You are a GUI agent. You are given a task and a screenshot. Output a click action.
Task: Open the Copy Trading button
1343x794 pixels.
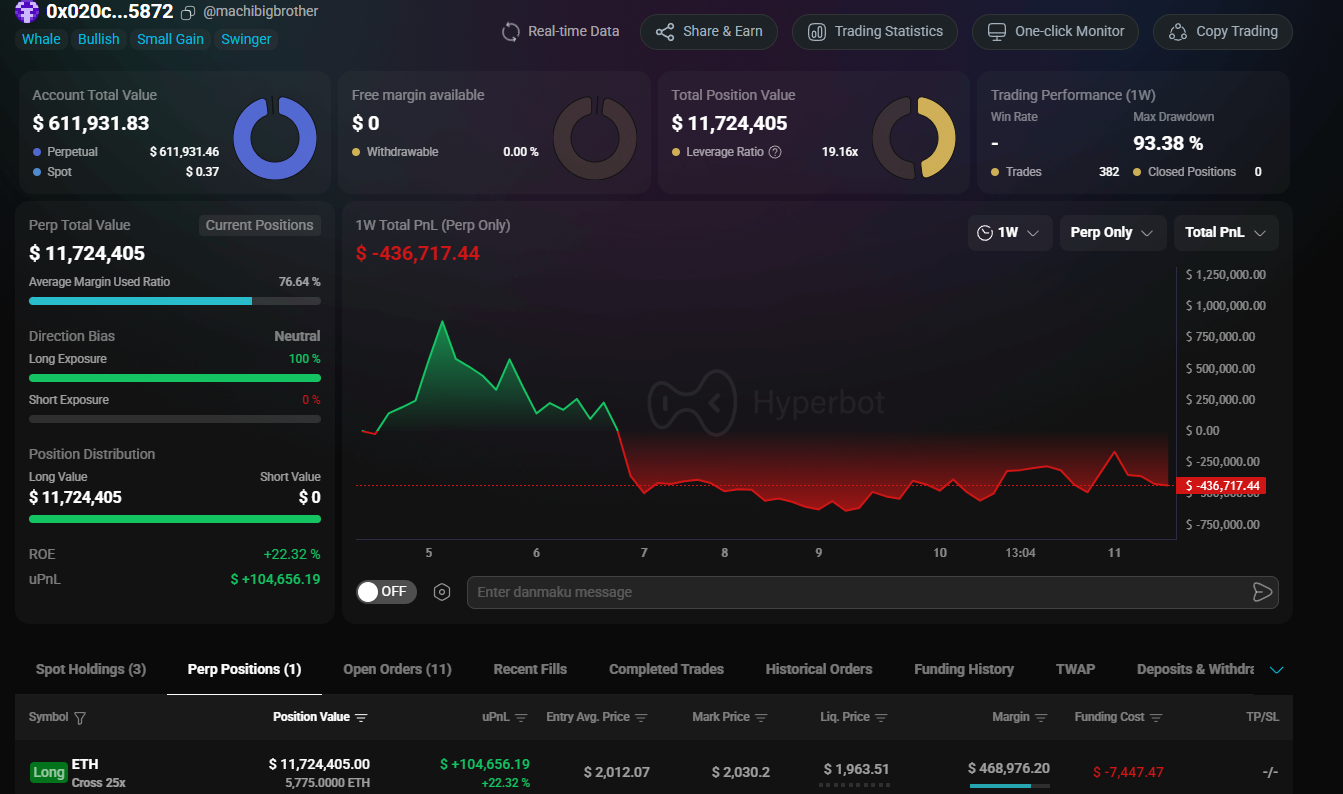tap(1222, 31)
